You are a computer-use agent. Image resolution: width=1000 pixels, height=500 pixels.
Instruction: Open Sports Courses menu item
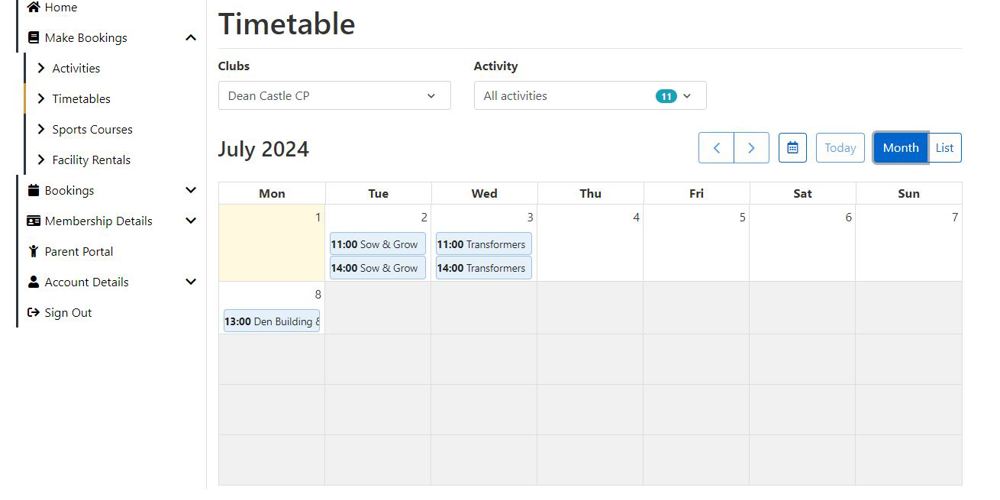(x=92, y=129)
